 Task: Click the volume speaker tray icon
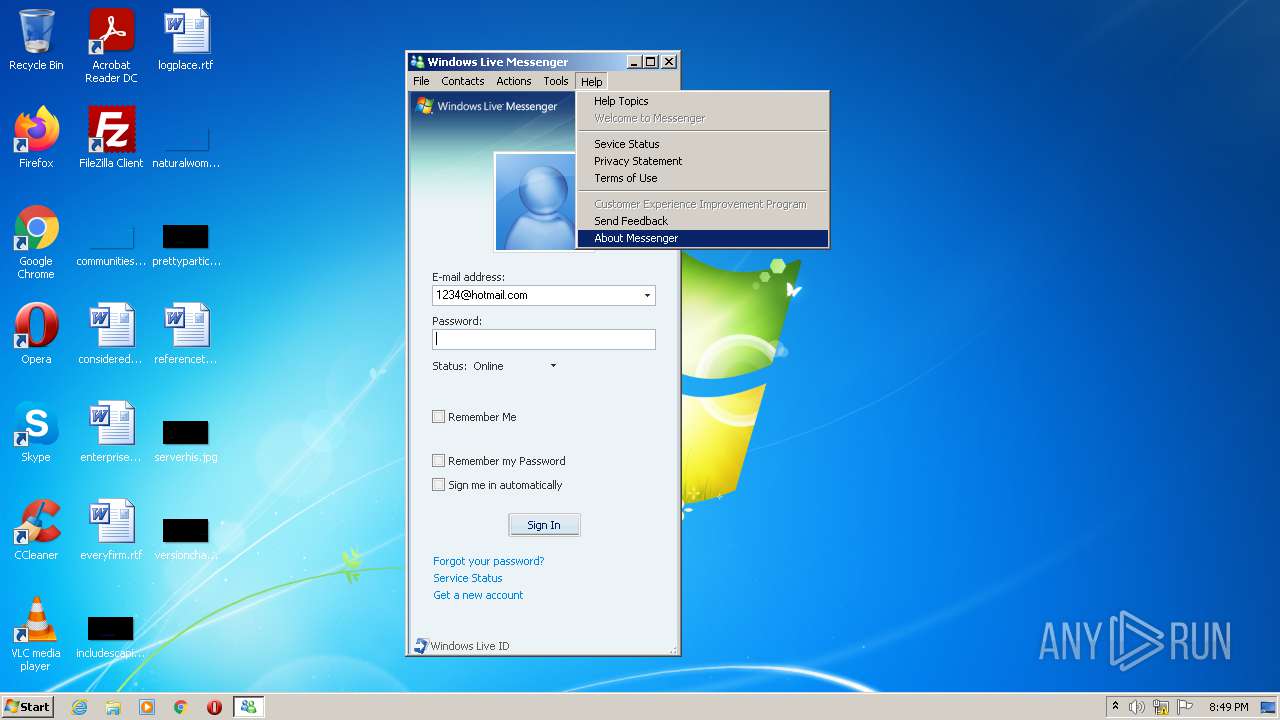click(1137, 707)
